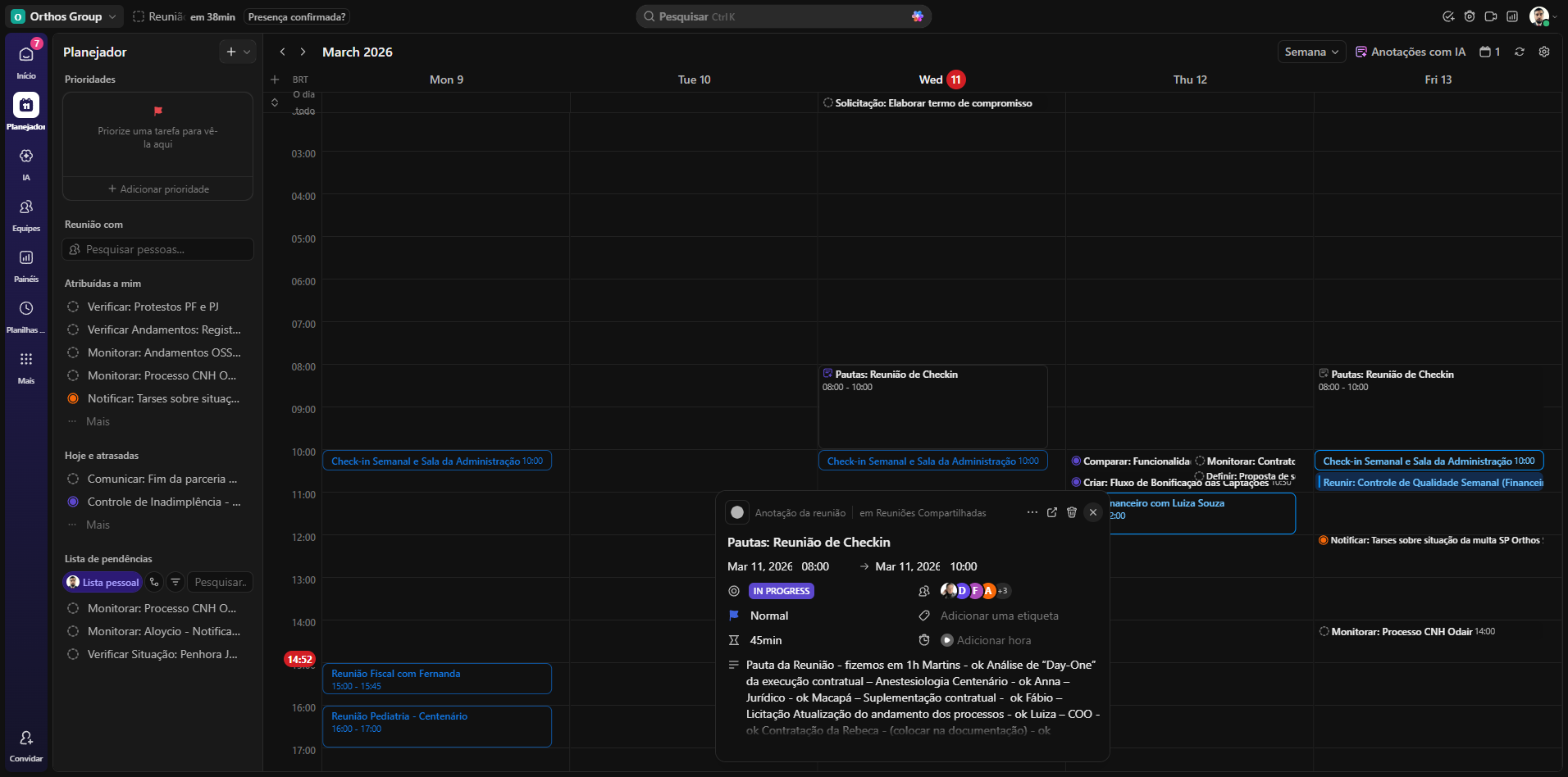The width and height of the screenshot is (1568, 777).
Task: Open meeting note in new window icon
Action: (x=1052, y=512)
